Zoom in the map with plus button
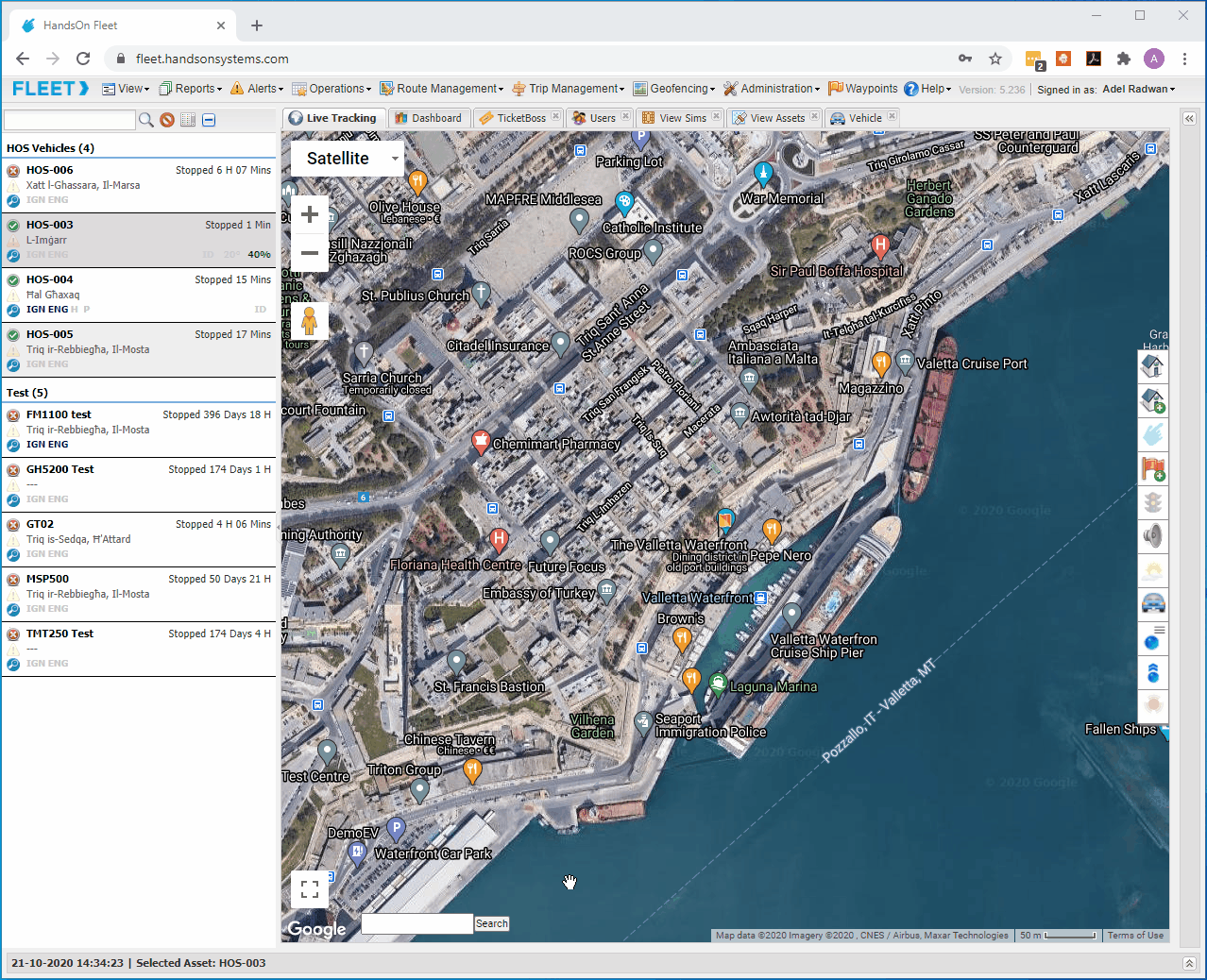The image size is (1207, 980). (x=310, y=215)
